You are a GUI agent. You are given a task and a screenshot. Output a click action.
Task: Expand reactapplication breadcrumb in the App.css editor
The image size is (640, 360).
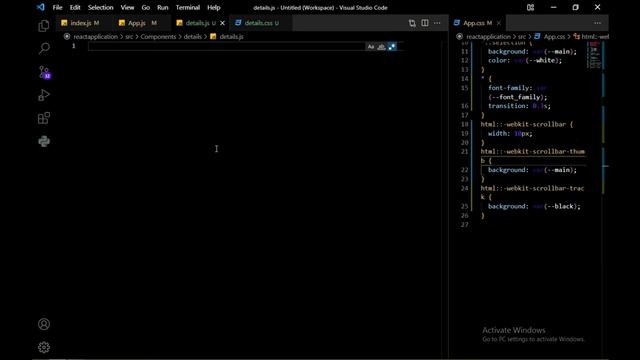click(x=489, y=37)
